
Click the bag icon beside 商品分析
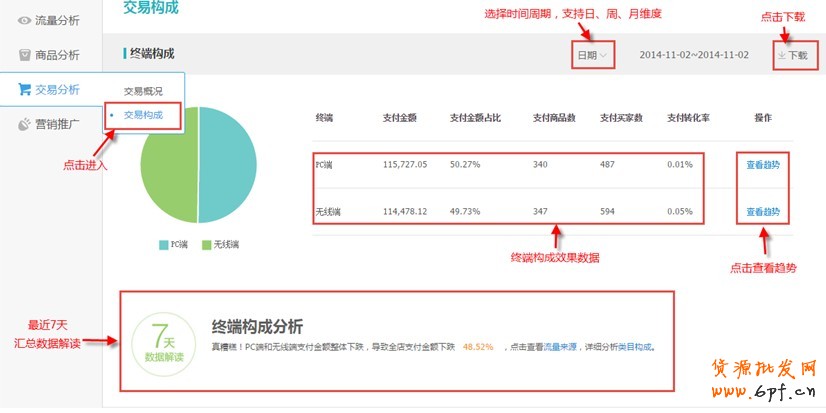pos(25,55)
